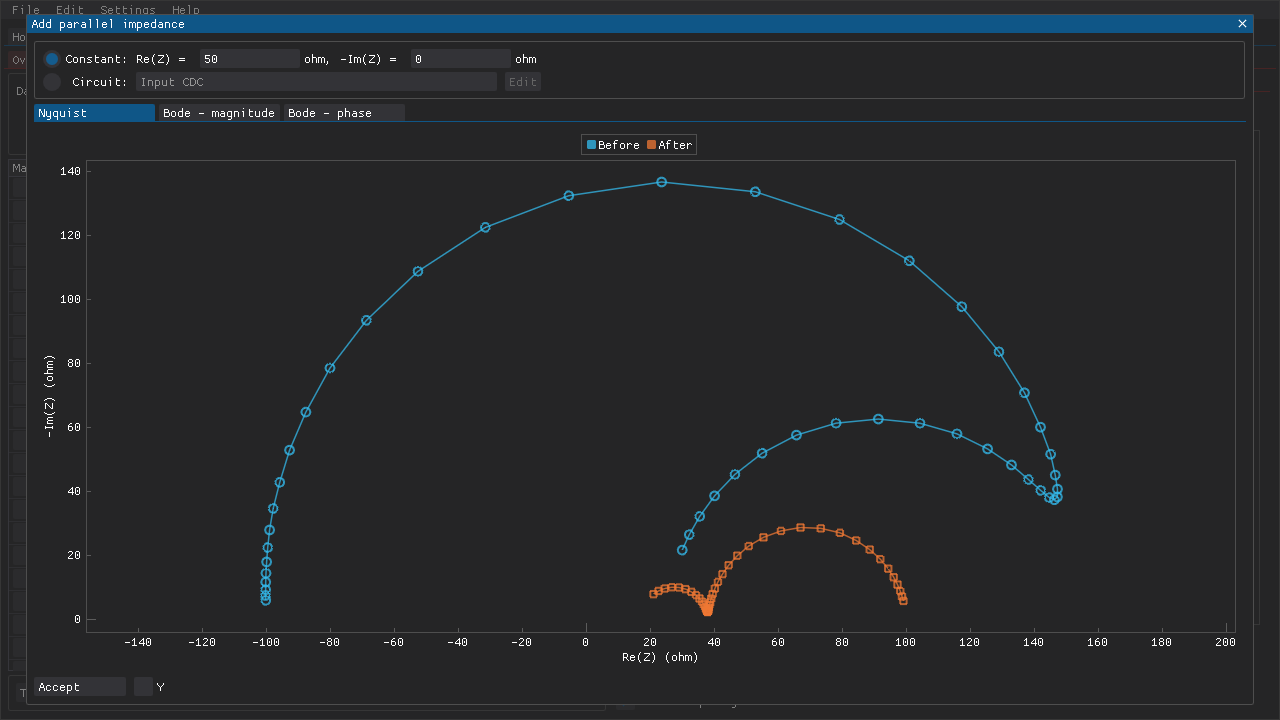Select the Circuit impedance radio button
Screen dimensions: 1280x720
(52, 82)
